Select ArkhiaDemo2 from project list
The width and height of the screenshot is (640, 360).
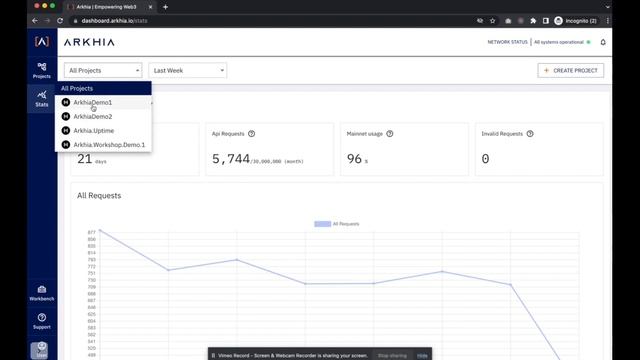click(103, 116)
